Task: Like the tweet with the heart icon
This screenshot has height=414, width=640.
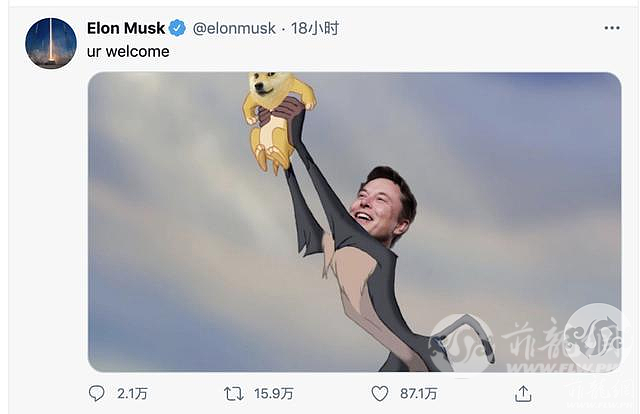Action: [379, 394]
